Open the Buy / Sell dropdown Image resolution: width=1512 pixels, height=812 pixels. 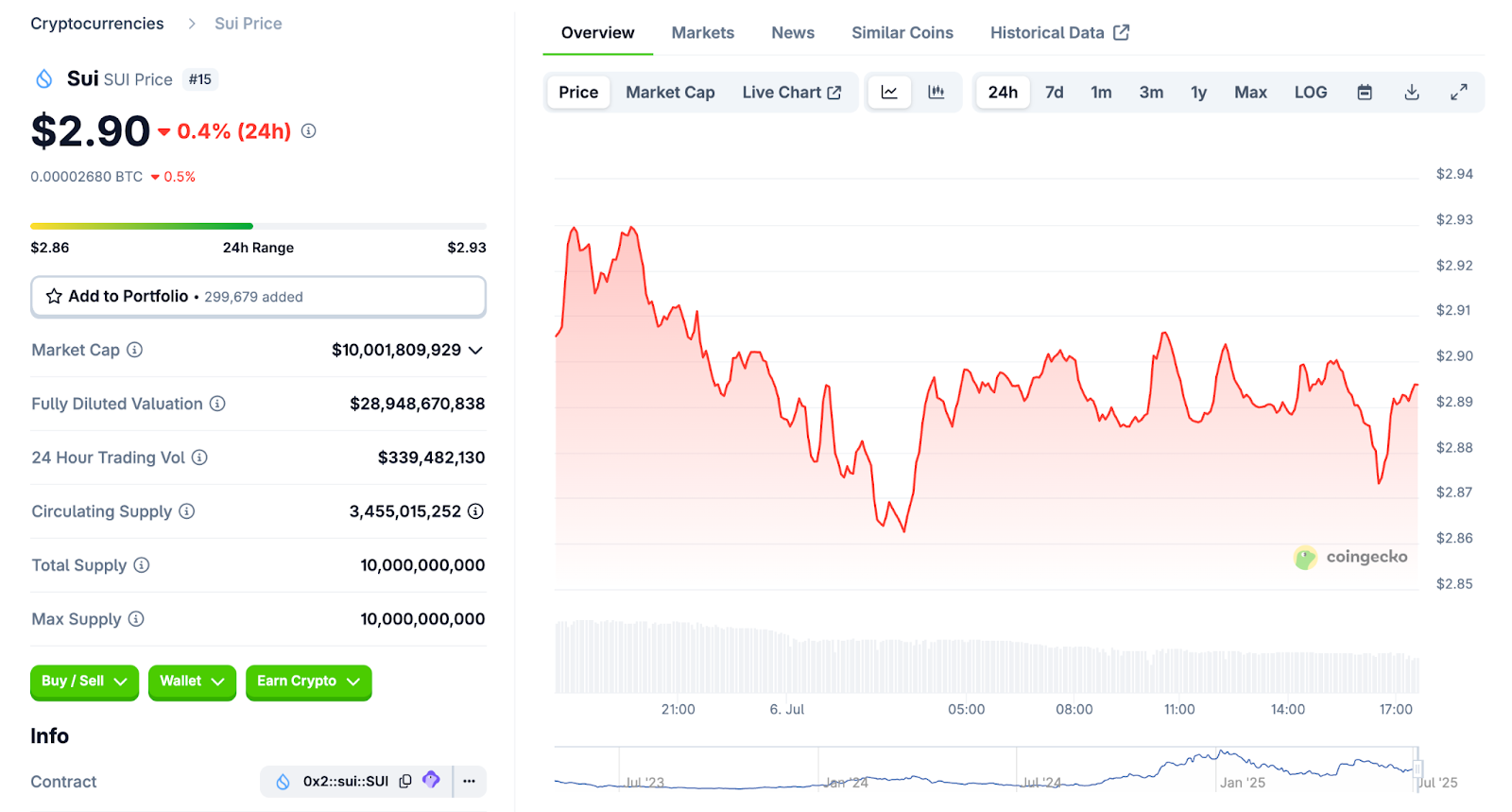point(84,682)
